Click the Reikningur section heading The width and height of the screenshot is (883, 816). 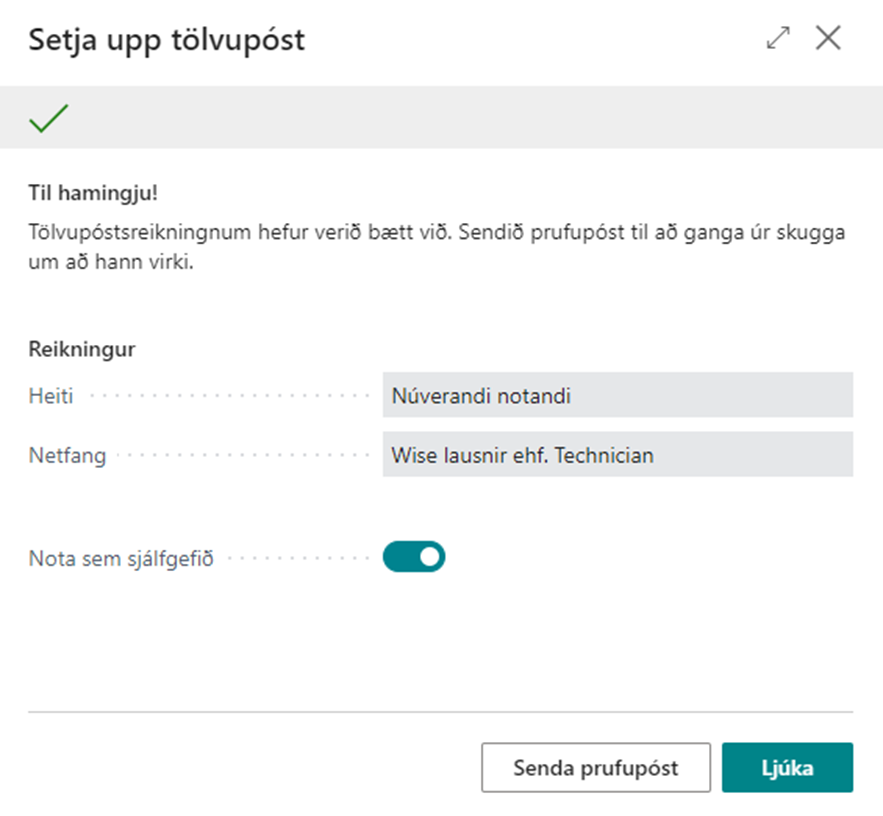pyautogui.click(x=82, y=350)
